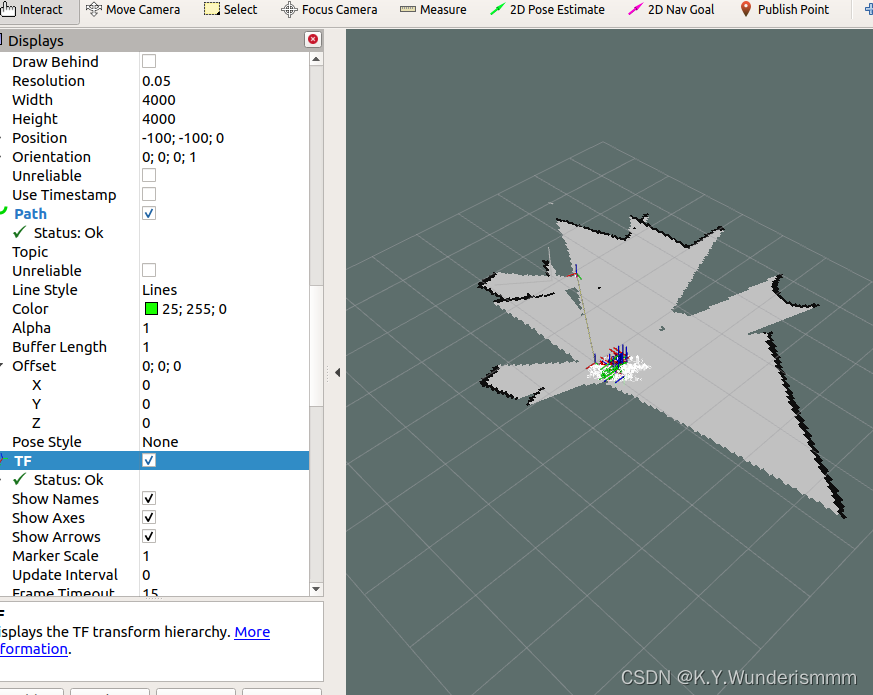873x695 pixels.
Task: Click the Position value -100; -100; 0
Action: coord(183,138)
